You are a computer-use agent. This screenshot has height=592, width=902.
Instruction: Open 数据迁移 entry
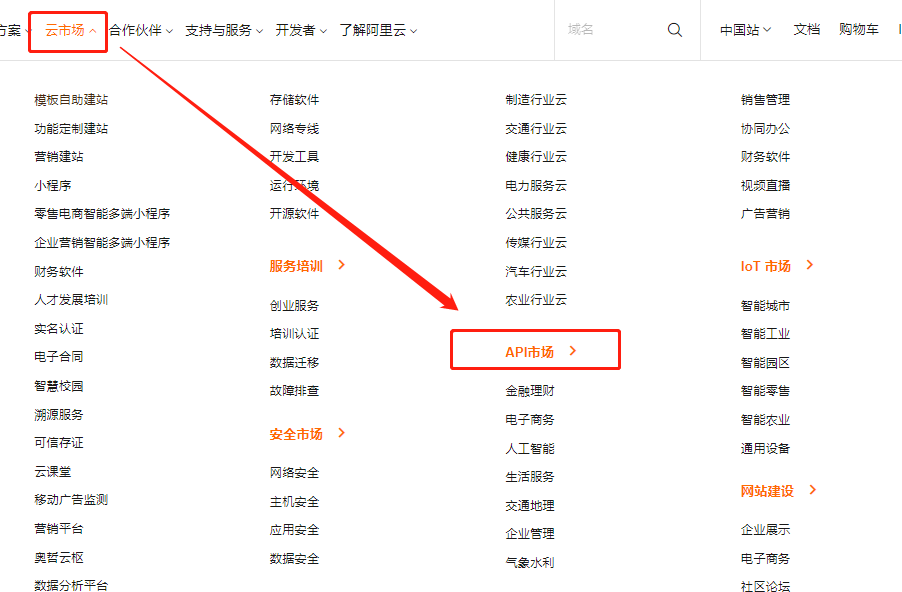294,362
